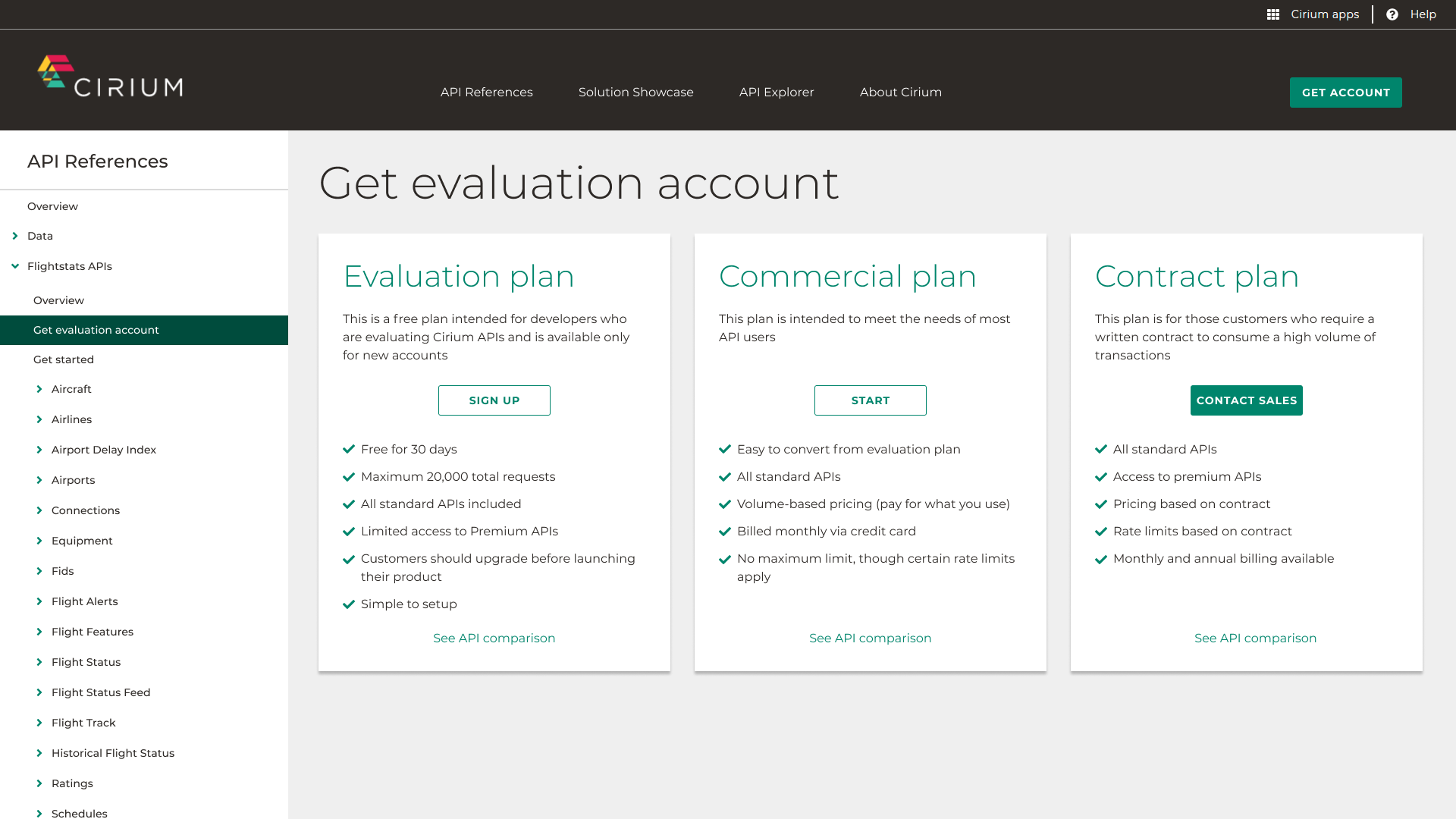Viewport: 1456px width, 819px height.
Task: Click the 'Free for 30 days' text
Action: (x=409, y=449)
